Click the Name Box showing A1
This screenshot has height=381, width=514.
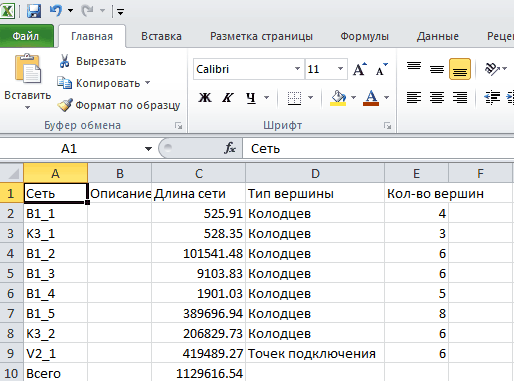69,149
